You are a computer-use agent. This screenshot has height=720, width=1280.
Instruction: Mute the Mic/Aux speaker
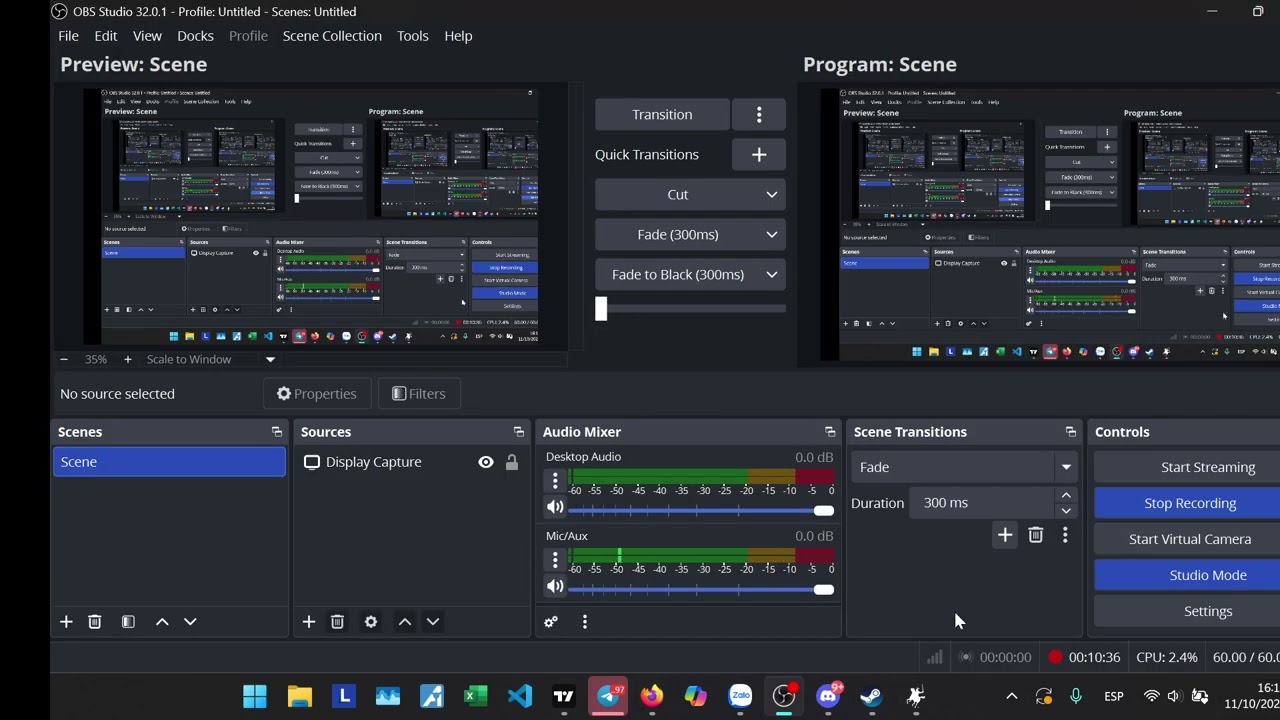tap(555, 586)
